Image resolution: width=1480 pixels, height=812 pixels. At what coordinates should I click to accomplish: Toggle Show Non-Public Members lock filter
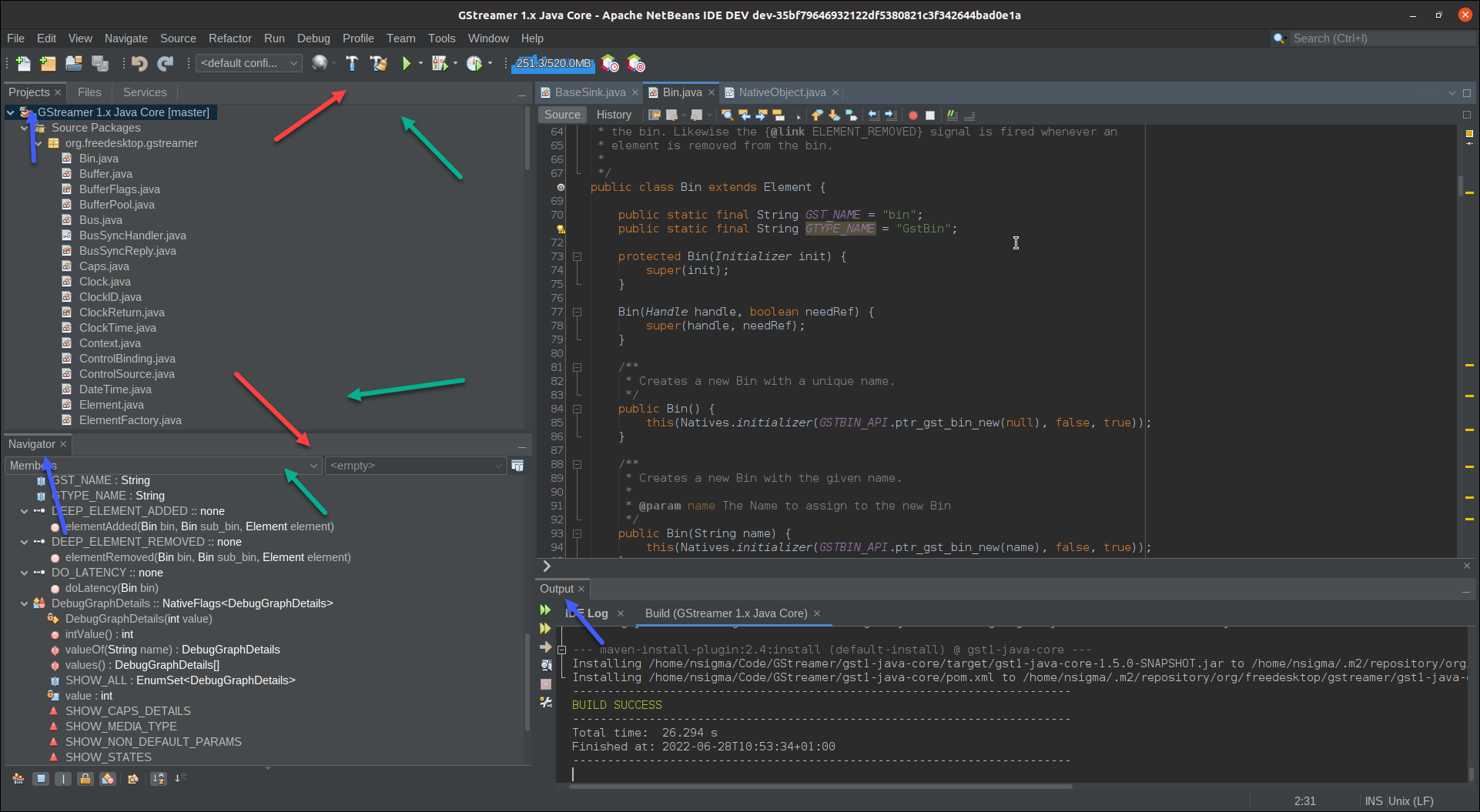tap(85, 779)
